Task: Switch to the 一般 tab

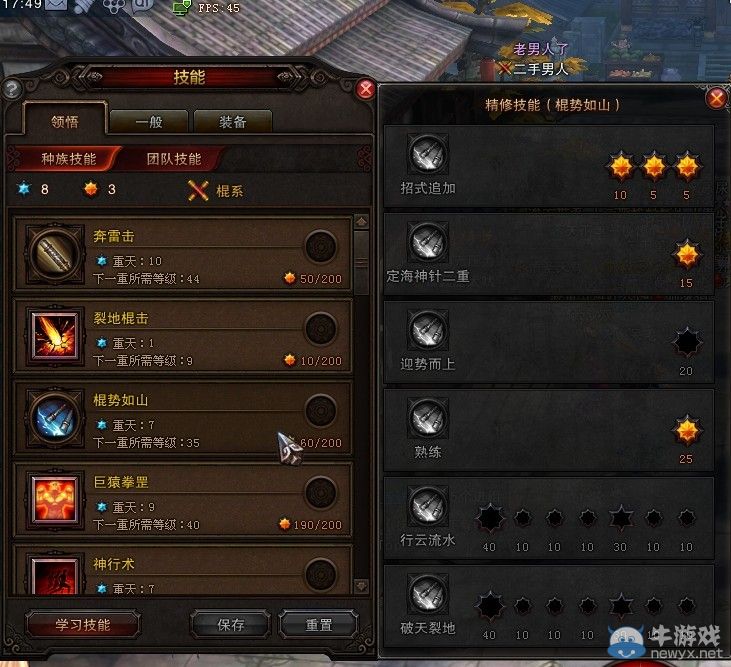Action: point(149,123)
